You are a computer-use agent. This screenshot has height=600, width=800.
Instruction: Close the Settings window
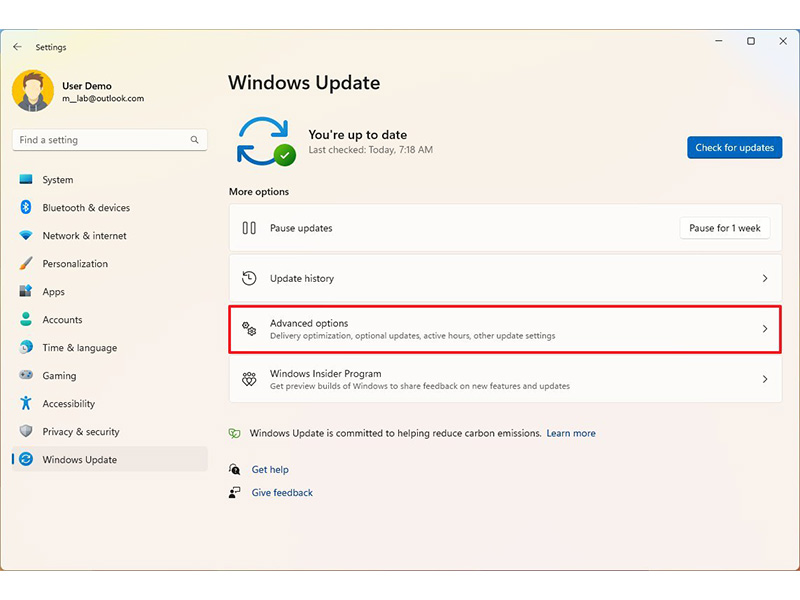(783, 41)
